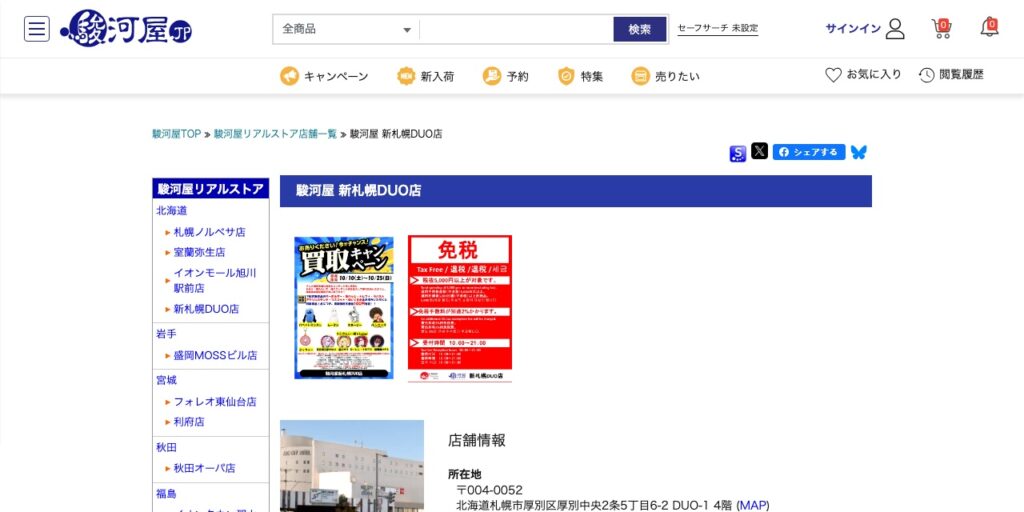The width and height of the screenshot is (1024, 512).
Task: Select イオンモール旭川駅前店 in sidebar
Action: 215,280
